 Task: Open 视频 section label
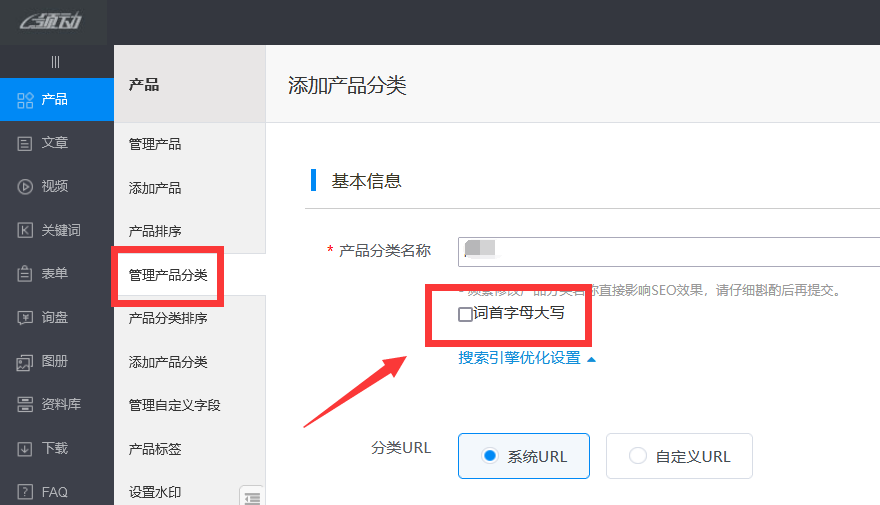coord(54,186)
